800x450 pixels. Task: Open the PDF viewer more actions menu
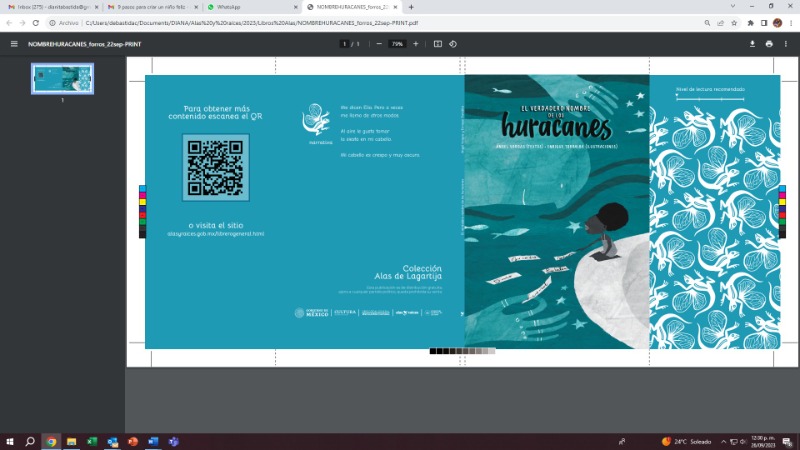787,44
